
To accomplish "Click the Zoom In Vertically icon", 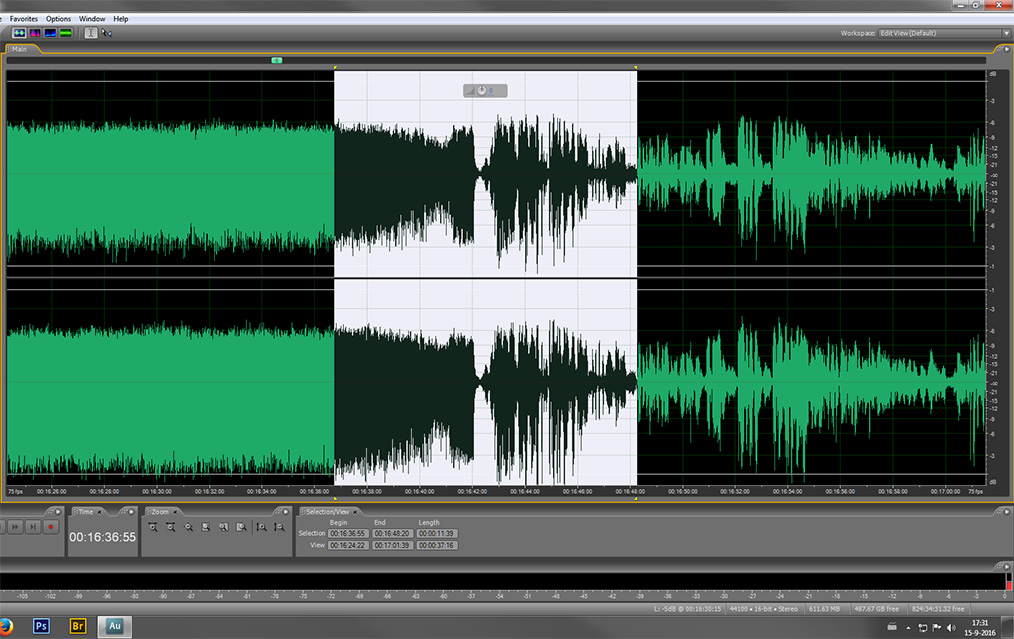I will click(261, 527).
